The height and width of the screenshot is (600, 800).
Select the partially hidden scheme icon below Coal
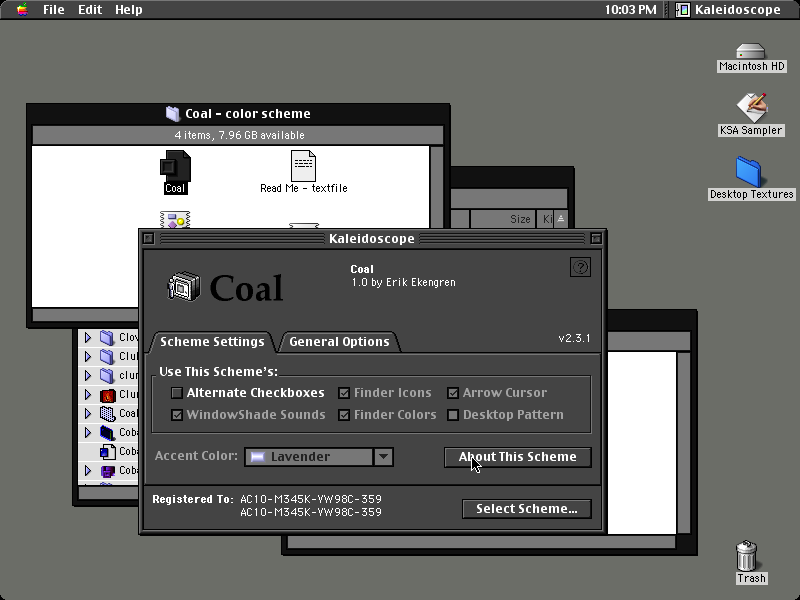175,219
